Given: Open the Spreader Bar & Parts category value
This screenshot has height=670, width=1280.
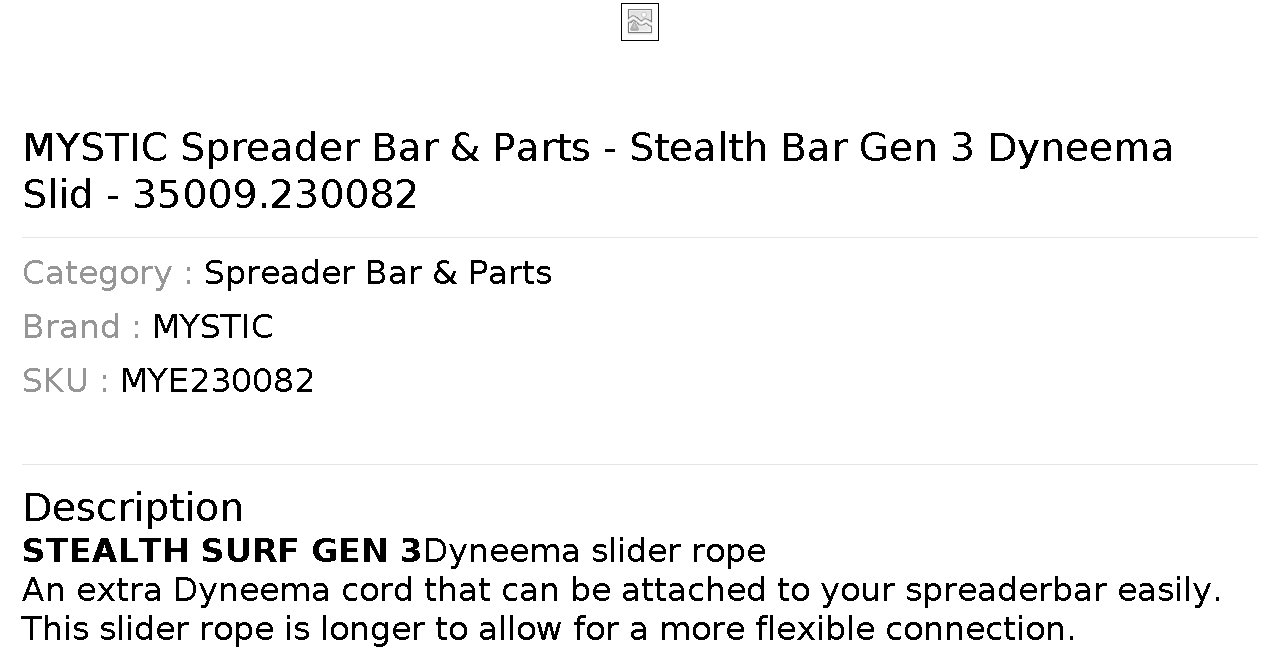Looking at the screenshot, I should click(378, 273).
